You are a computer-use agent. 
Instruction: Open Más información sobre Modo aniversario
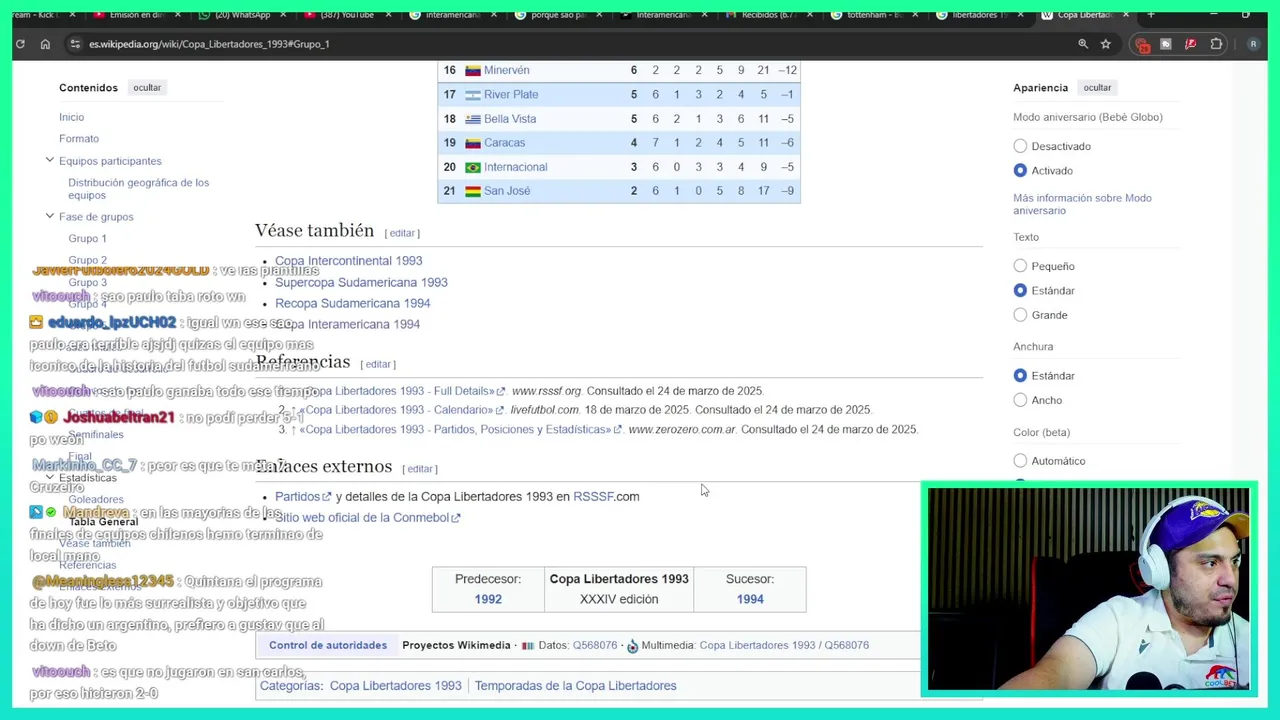click(x=1082, y=204)
